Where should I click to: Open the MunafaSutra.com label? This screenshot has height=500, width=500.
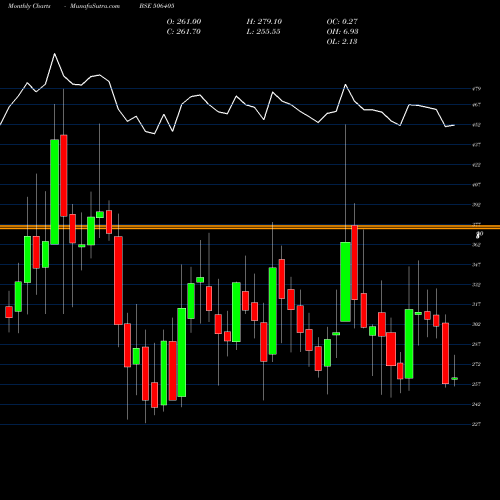[x=95, y=6]
